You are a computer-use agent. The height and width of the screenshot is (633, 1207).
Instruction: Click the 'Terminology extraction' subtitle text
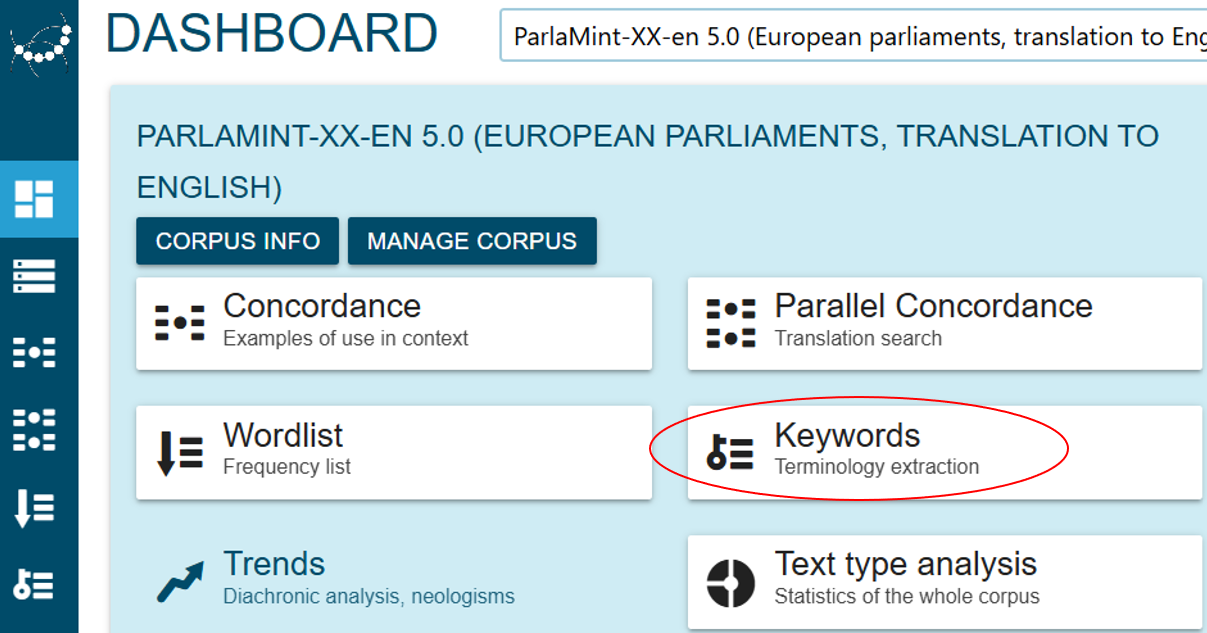(876, 467)
